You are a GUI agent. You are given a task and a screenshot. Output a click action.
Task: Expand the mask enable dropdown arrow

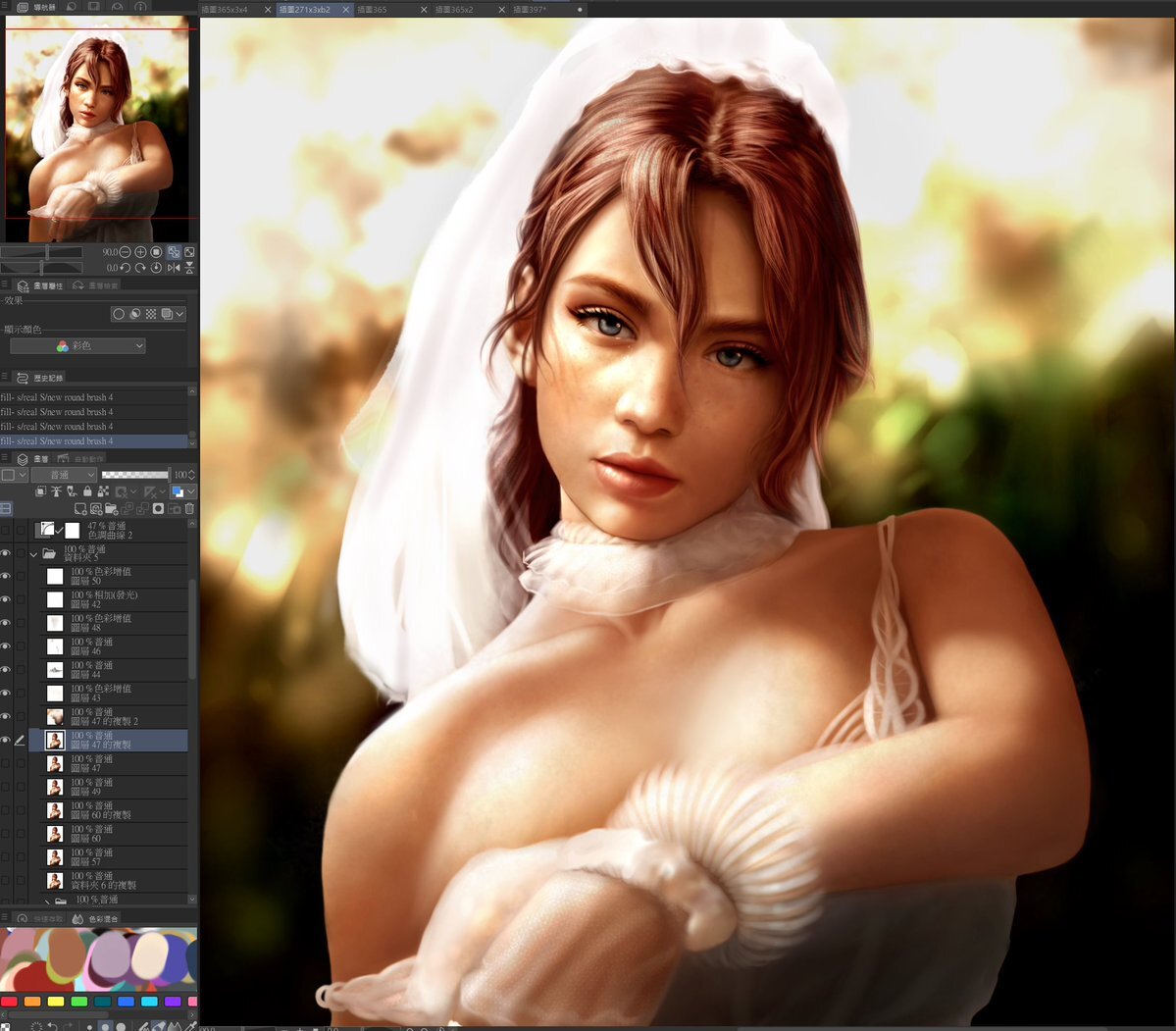click(132, 491)
